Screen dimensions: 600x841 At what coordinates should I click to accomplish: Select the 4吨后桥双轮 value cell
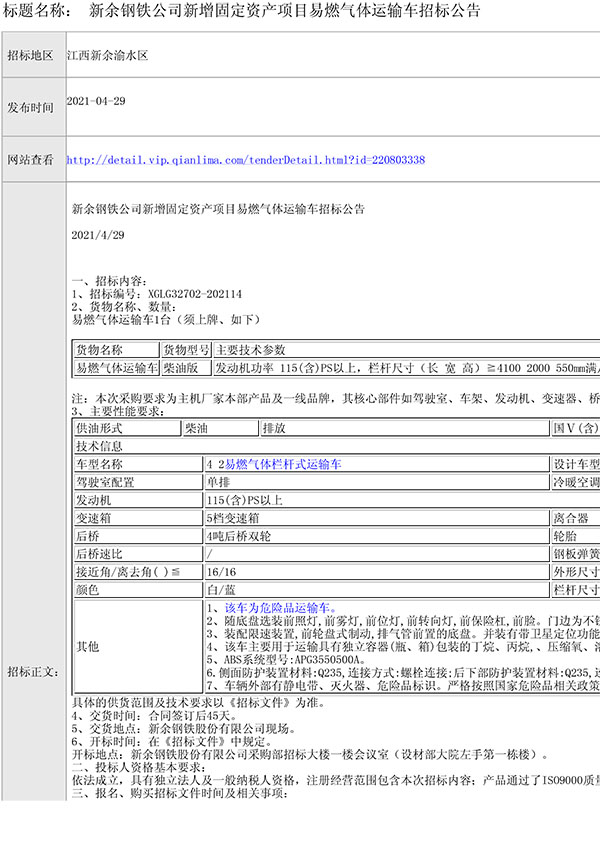pos(377,536)
